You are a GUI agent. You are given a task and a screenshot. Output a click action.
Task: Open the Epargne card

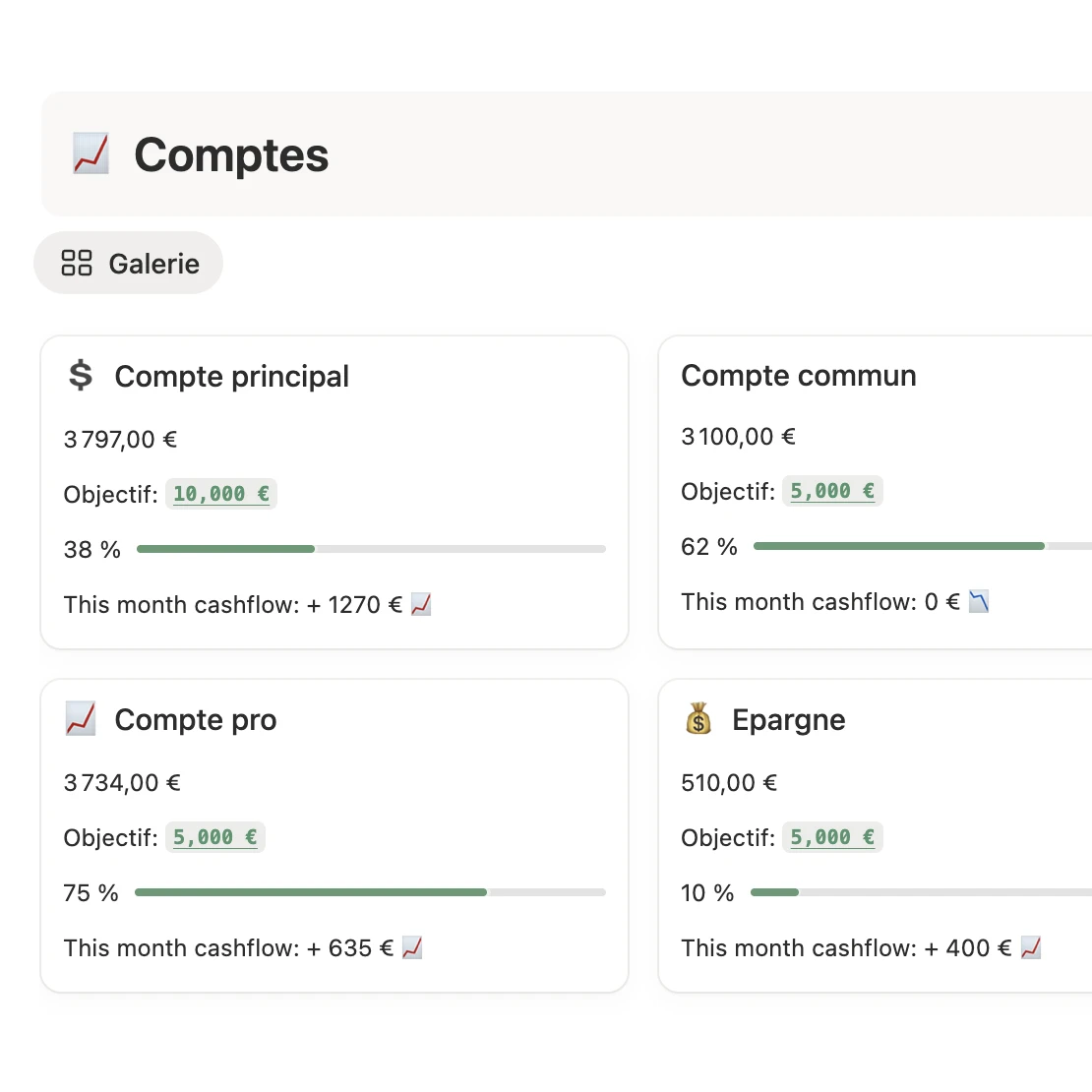(x=788, y=719)
